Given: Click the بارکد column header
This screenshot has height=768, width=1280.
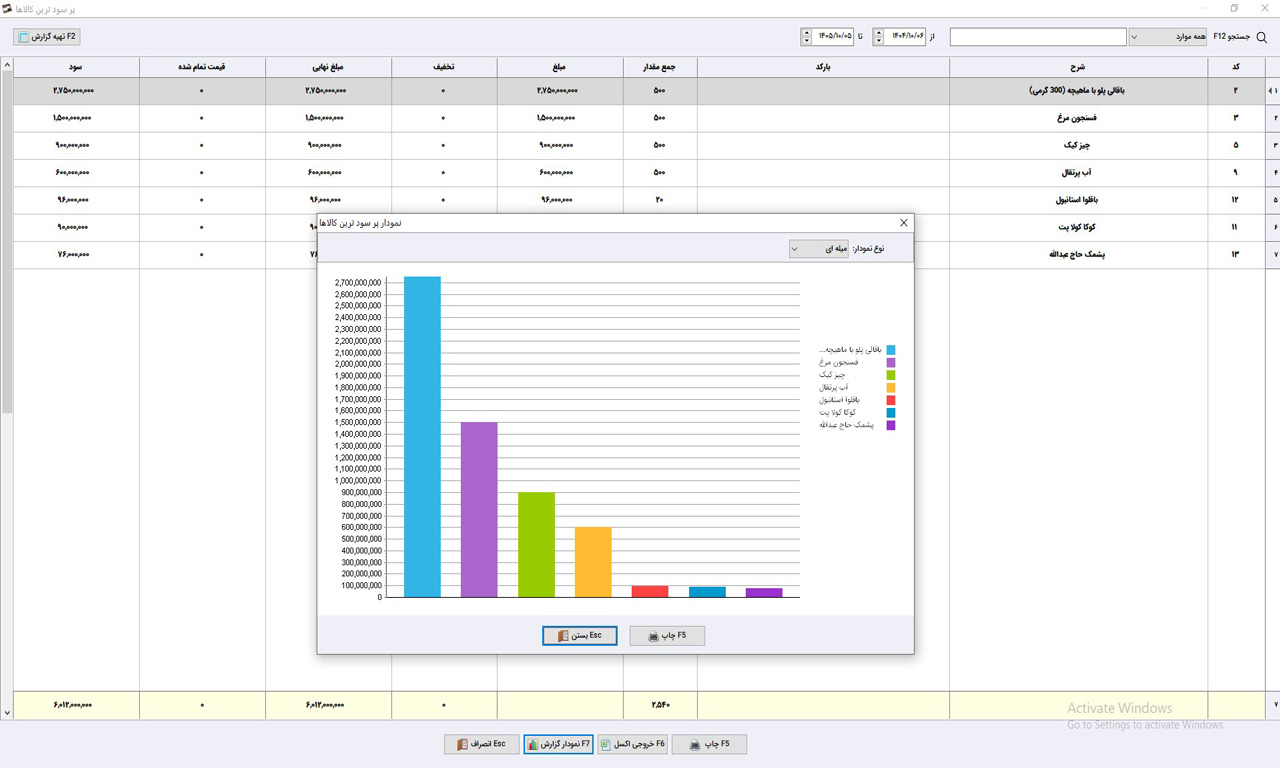Looking at the screenshot, I should click(823, 68).
